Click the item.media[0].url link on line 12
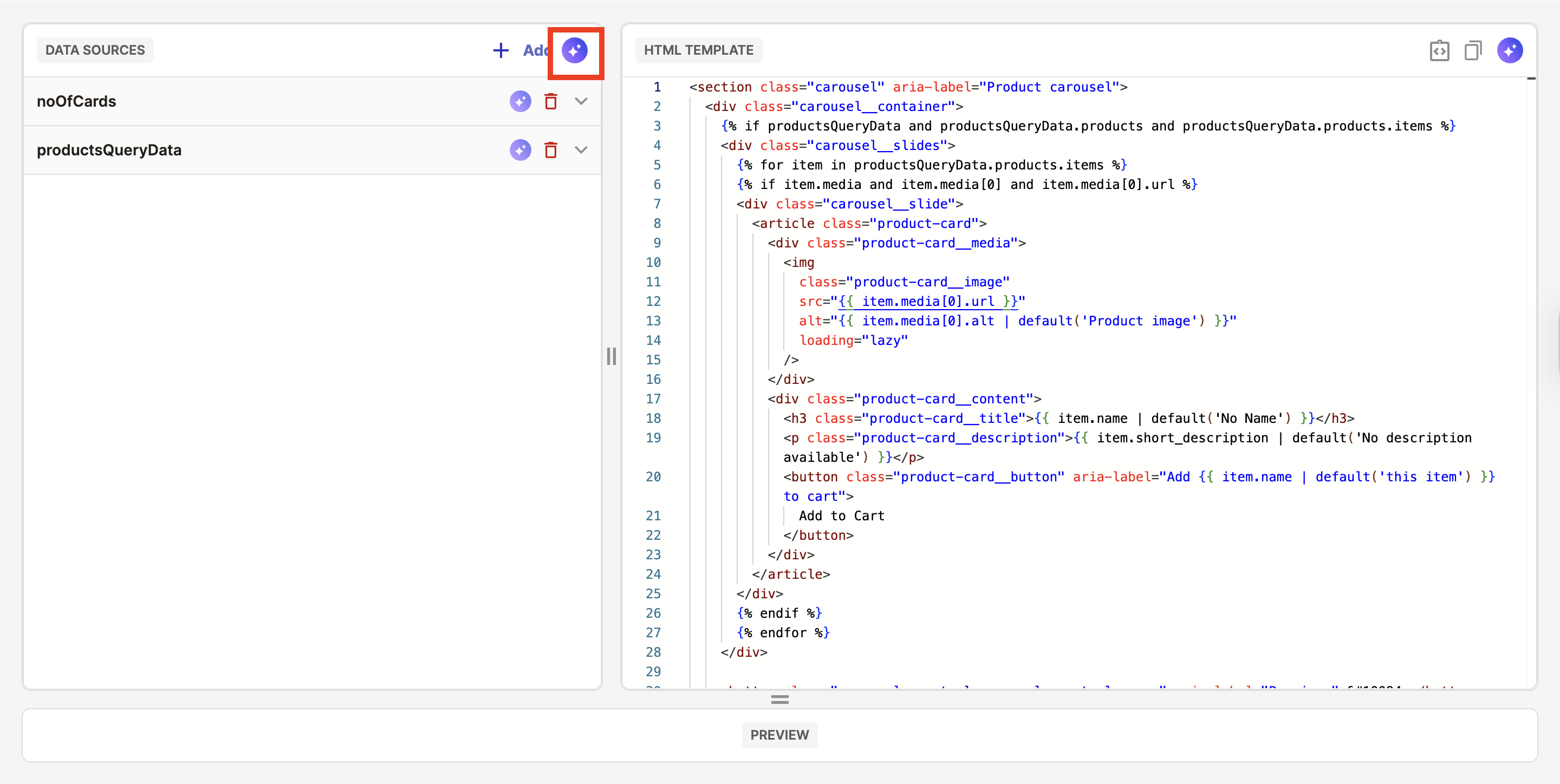This screenshot has width=1560, height=784. (927, 302)
